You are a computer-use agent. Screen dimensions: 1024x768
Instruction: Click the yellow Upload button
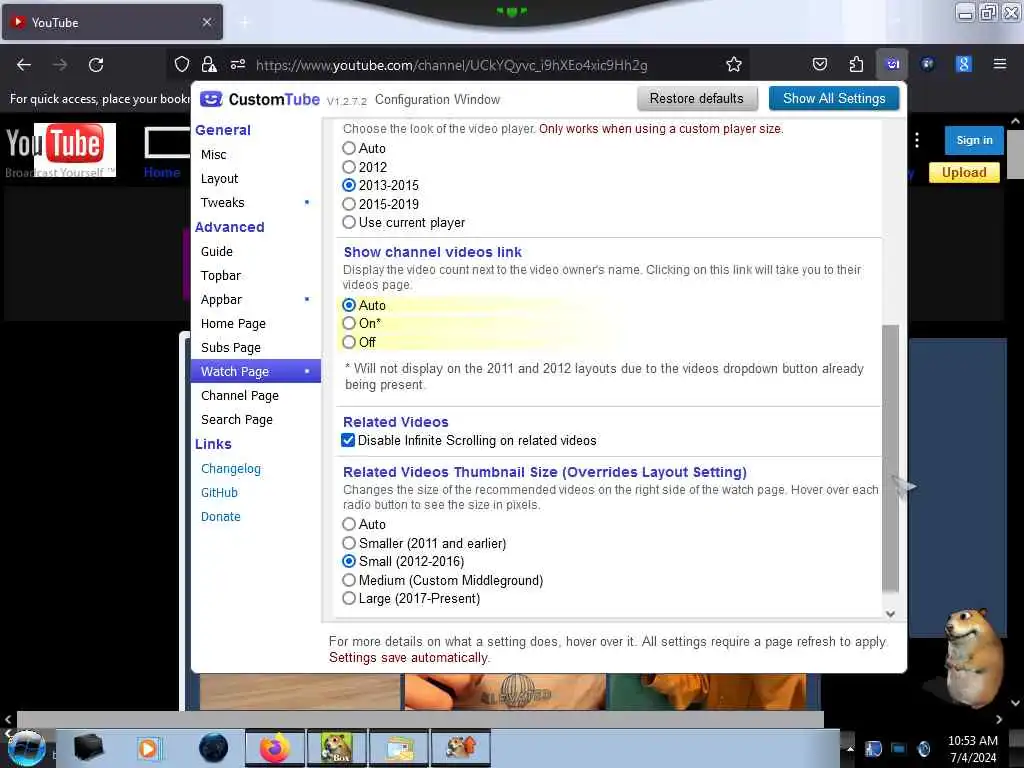pyautogui.click(x=964, y=172)
